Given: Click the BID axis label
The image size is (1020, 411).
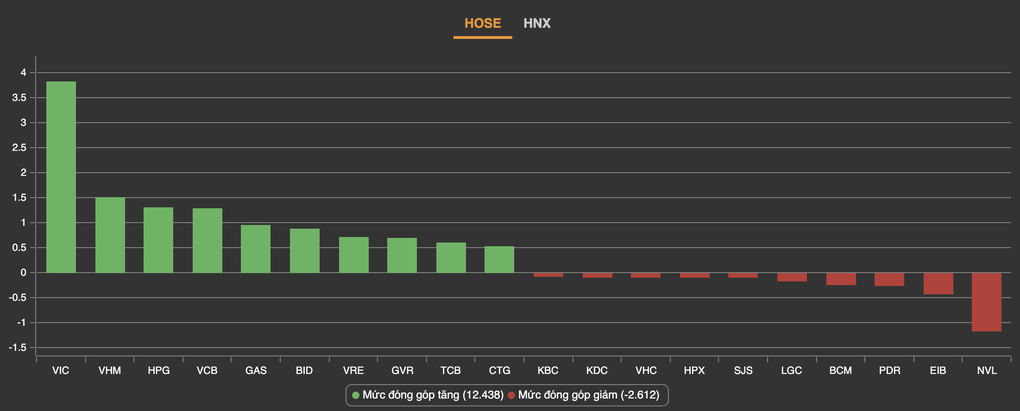Looking at the screenshot, I should coord(304,371).
